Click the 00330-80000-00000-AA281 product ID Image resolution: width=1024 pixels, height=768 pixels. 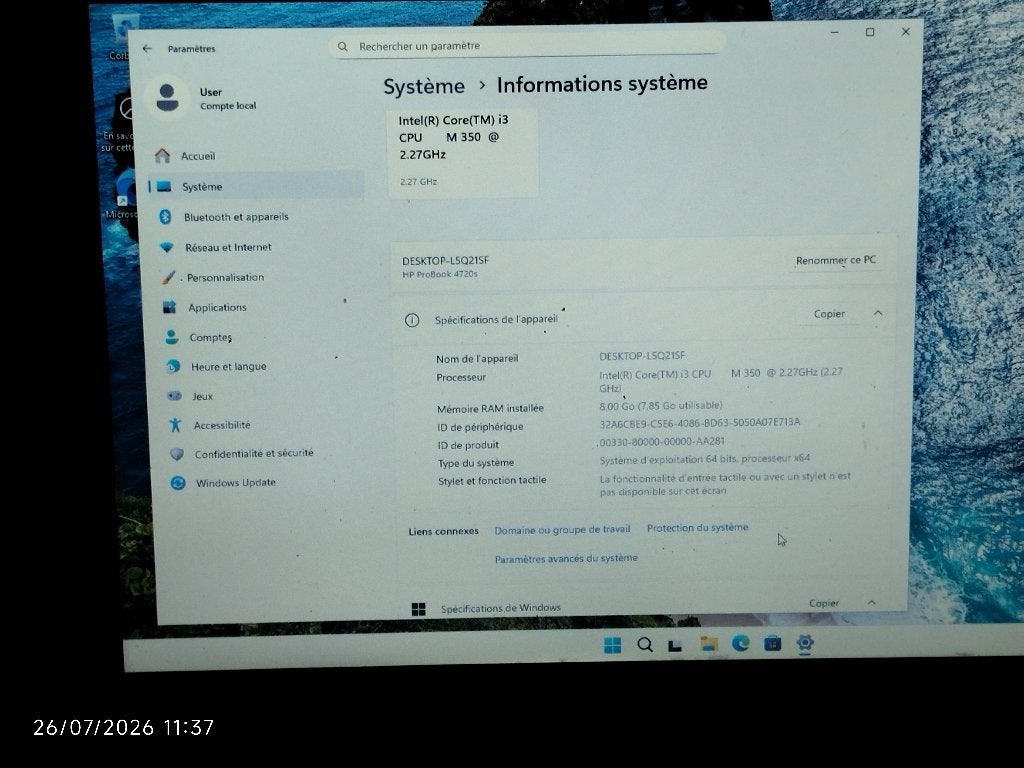coord(662,441)
